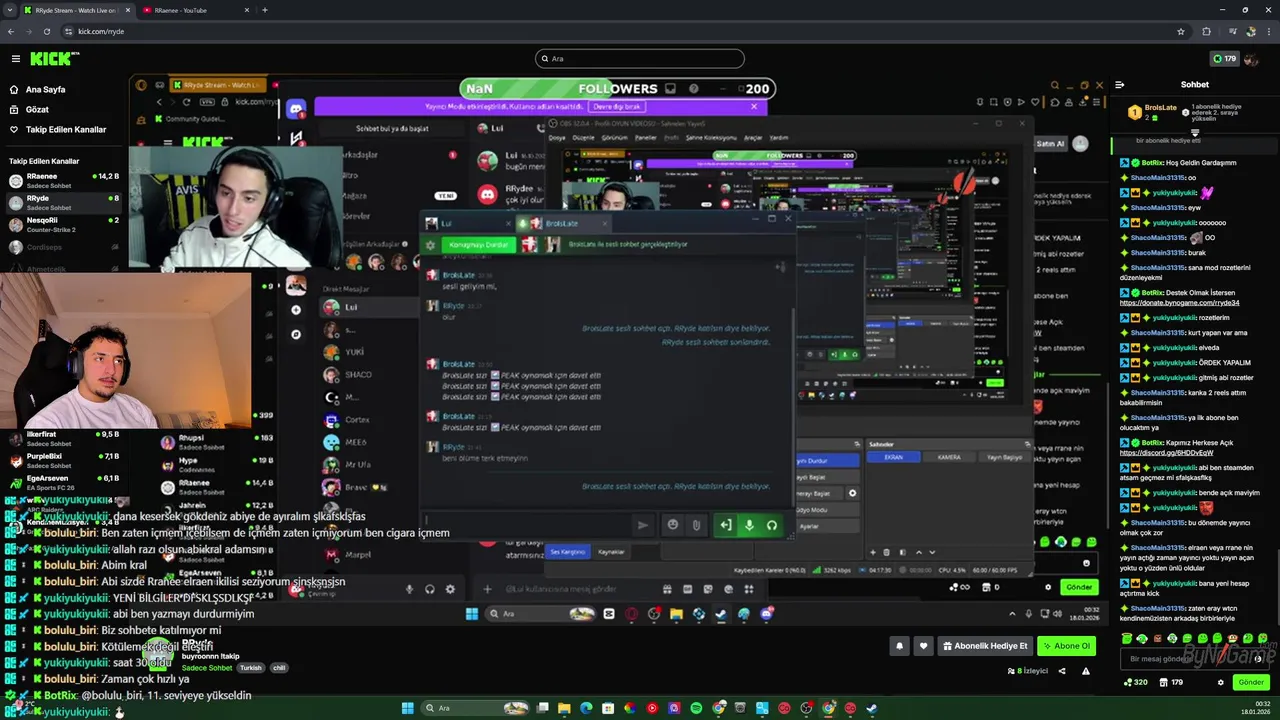1280x720 pixels.
Task: Reload the page
Action: pos(47,31)
